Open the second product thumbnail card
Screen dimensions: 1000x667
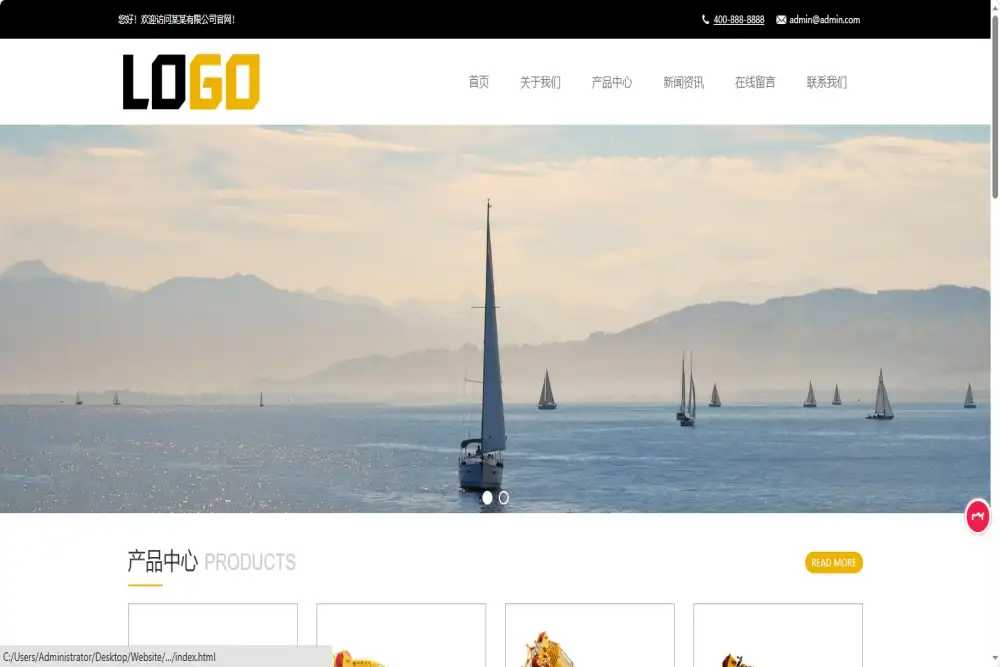(401, 635)
